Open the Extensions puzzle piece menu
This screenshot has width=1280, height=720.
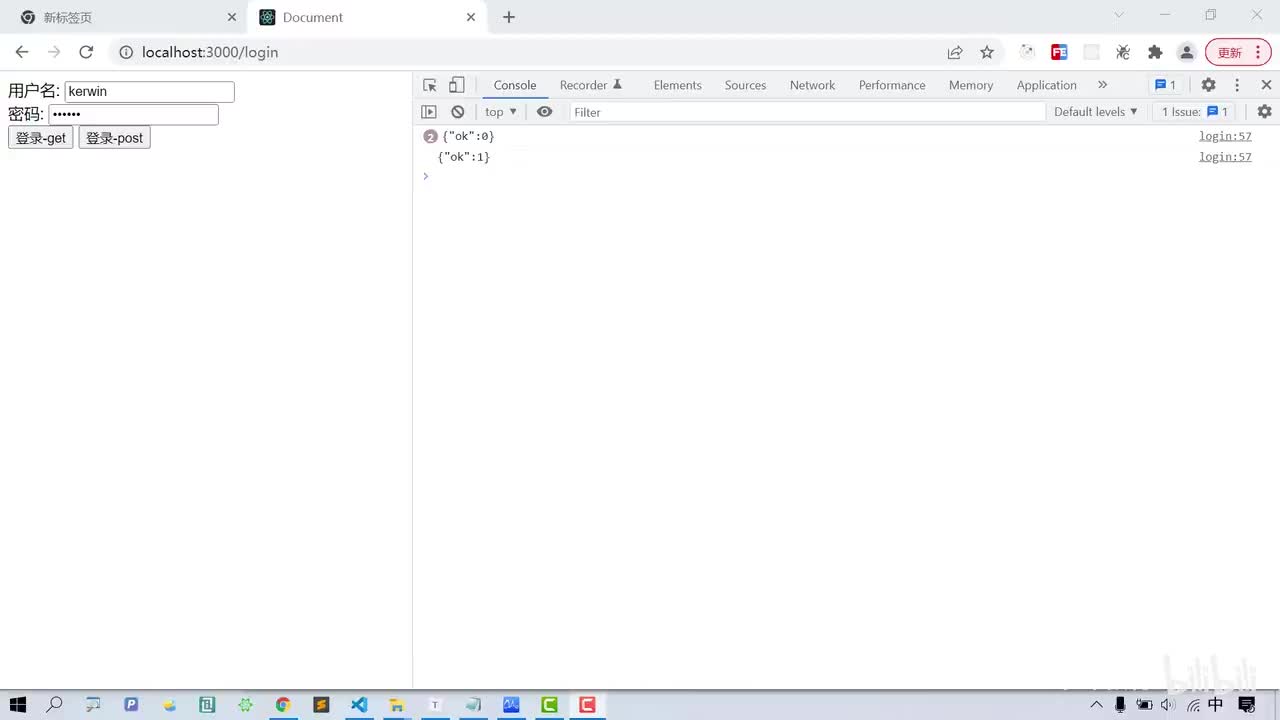click(x=1155, y=52)
